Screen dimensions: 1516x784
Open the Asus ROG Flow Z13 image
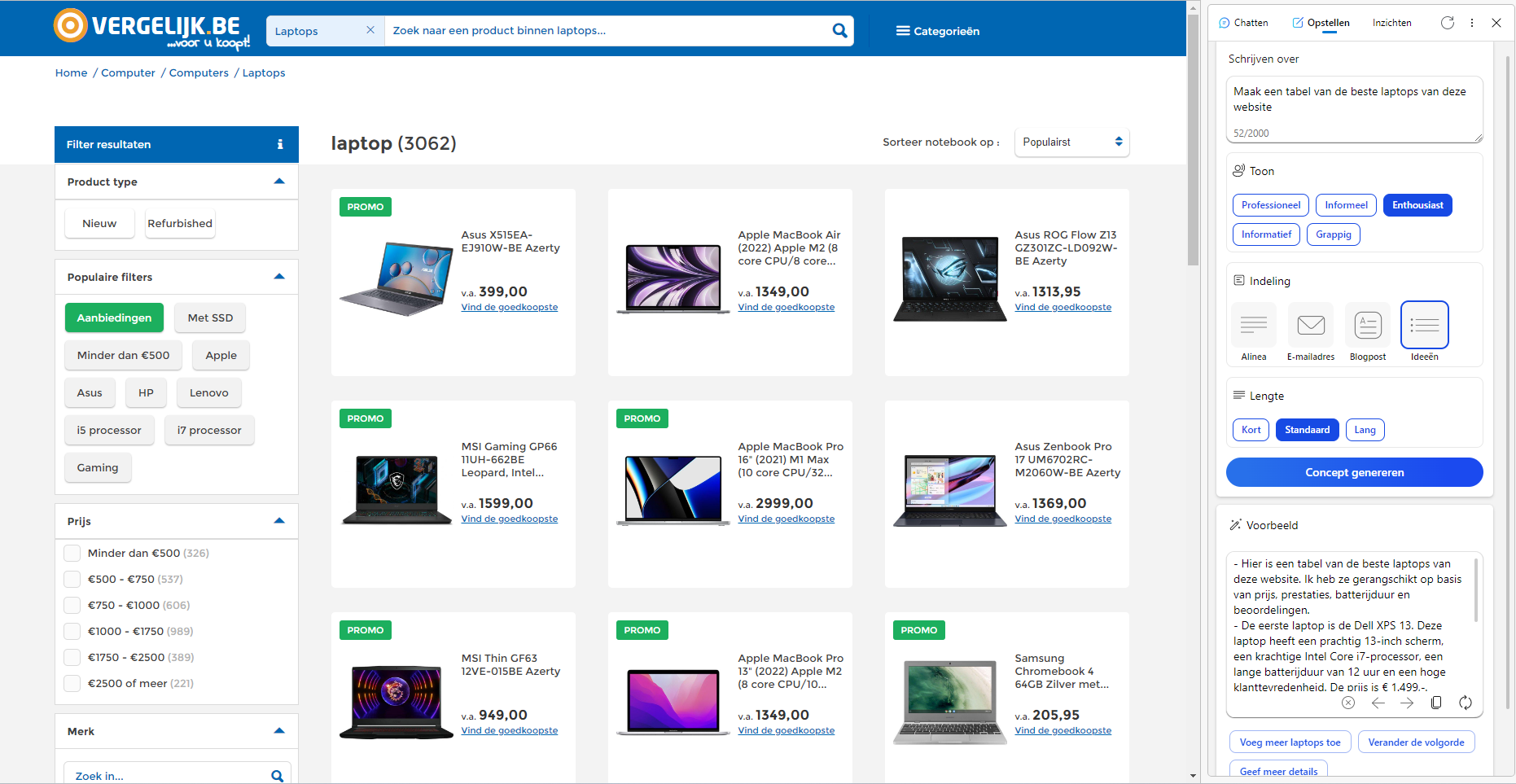[x=950, y=278]
